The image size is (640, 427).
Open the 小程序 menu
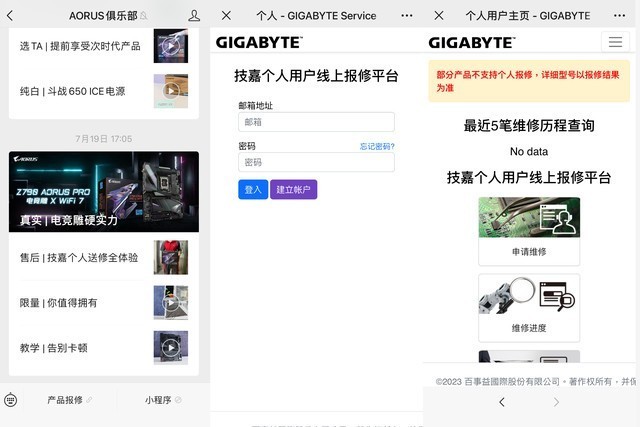(x=163, y=400)
